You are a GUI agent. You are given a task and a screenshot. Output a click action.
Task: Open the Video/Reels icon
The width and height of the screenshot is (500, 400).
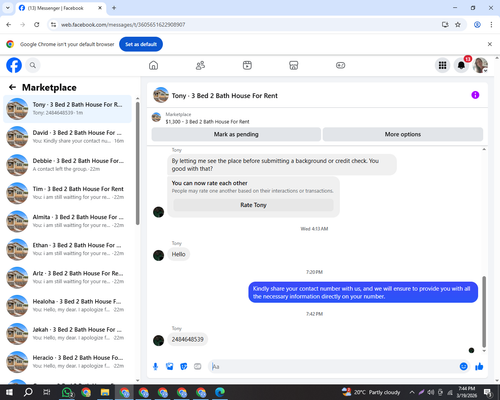[x=247, y=65]
